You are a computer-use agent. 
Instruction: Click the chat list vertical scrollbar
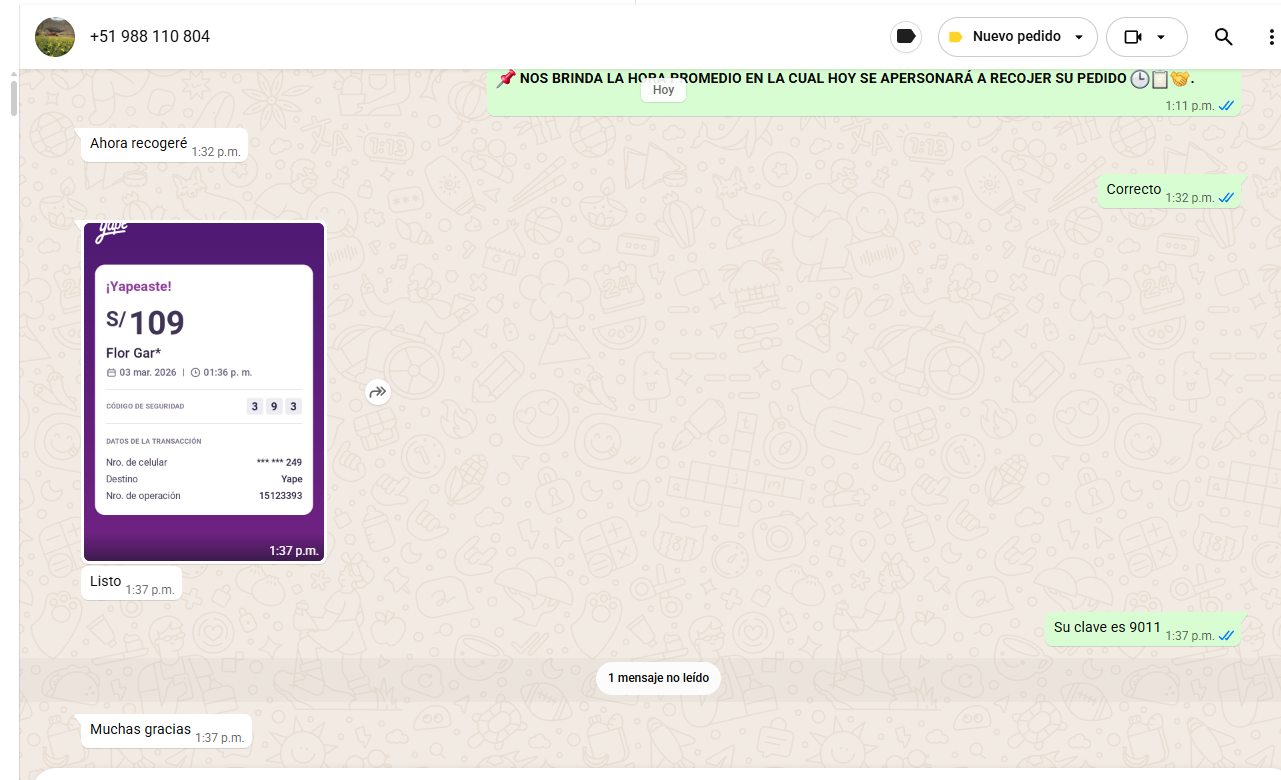click(13, 98)
